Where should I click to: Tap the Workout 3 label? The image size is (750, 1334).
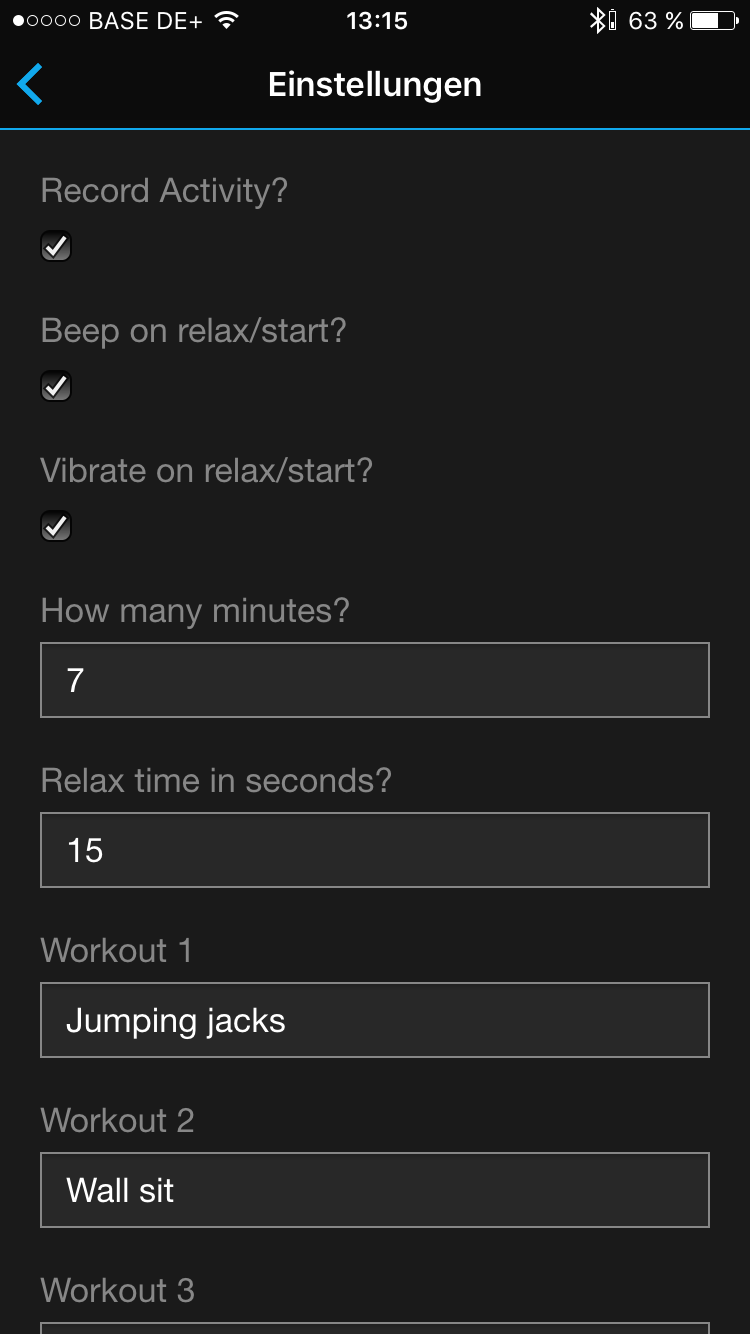pos(118,1291)
